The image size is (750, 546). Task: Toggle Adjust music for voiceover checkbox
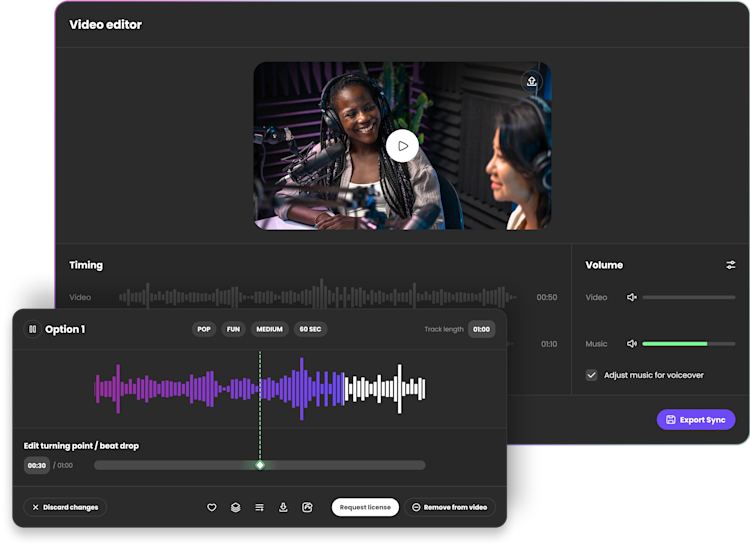pyautogui.click(x=591, y=375)
